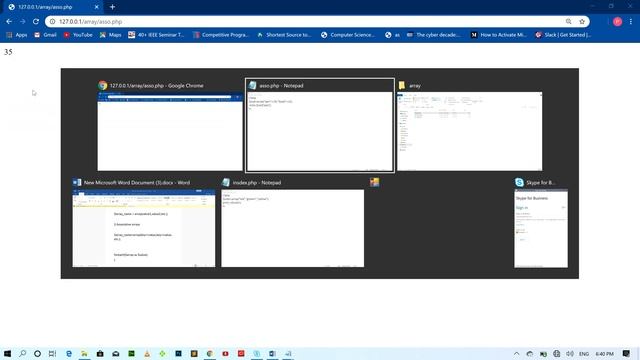Launch Microsoft Edge from the taskbar

point(69,353)
